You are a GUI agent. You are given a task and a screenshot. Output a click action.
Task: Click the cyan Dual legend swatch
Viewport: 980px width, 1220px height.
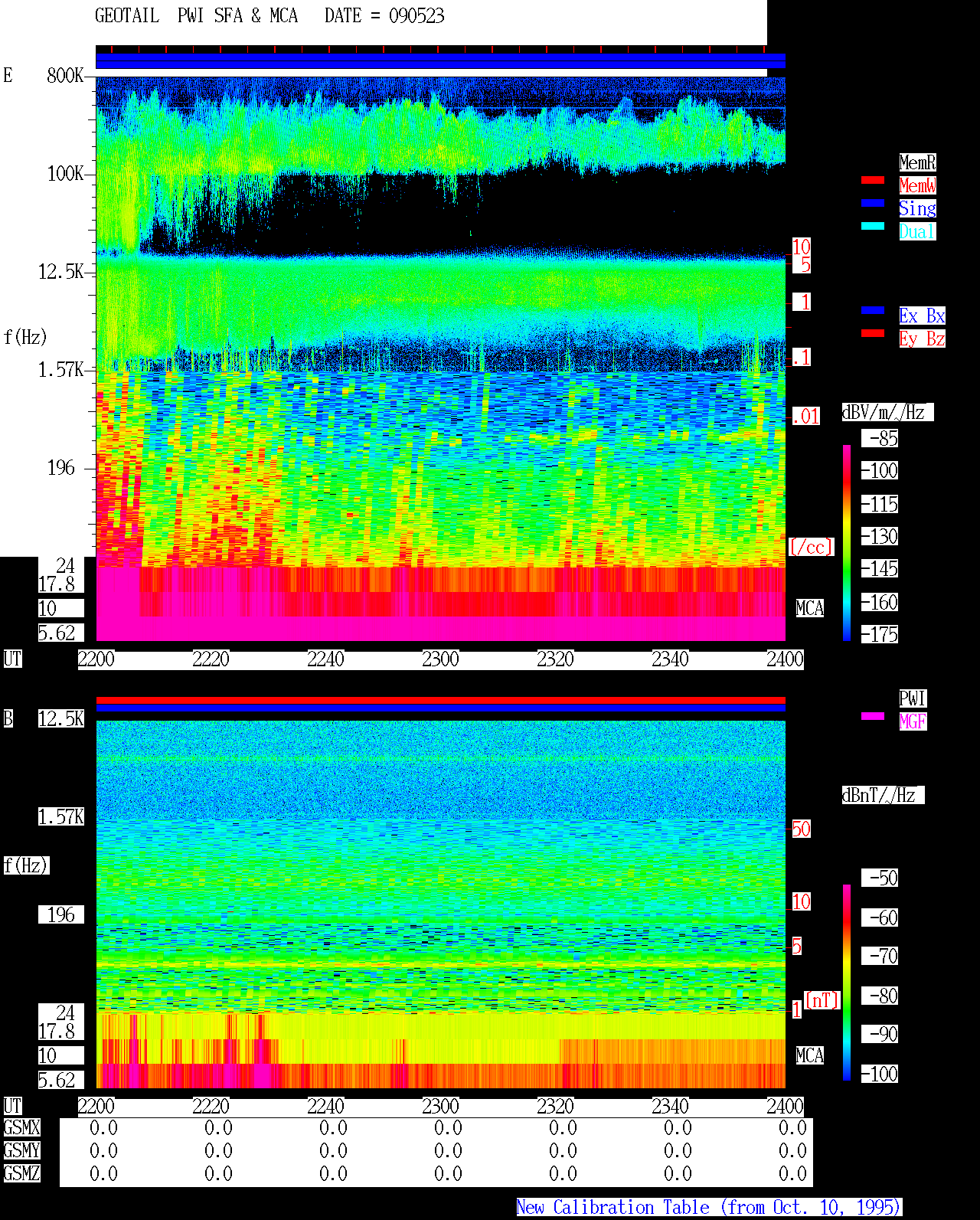(873, 226)
